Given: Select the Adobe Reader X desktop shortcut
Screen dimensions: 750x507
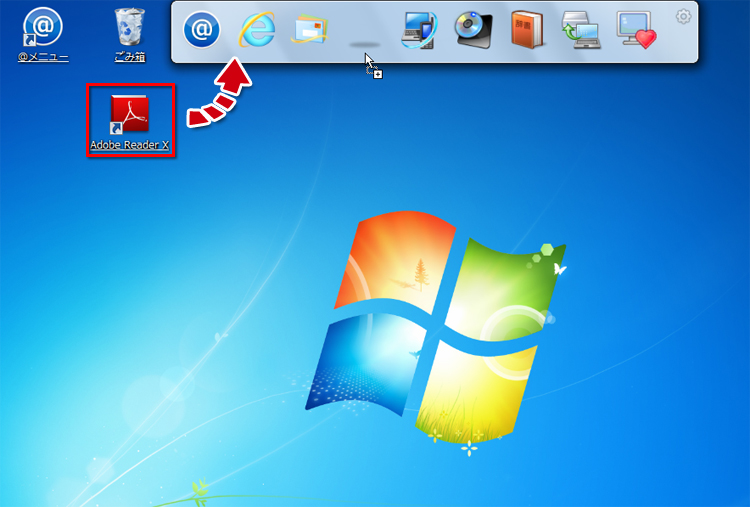Looking at the screenshot, I should 130,121.
